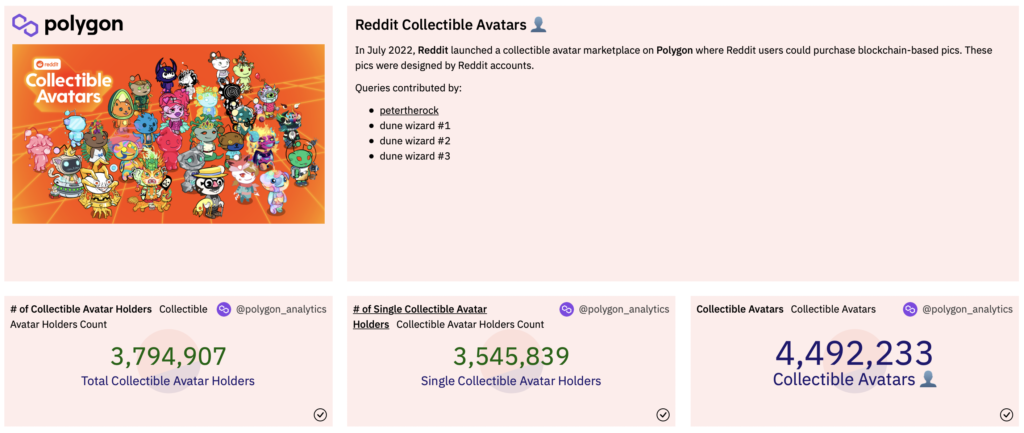1024x433 pixels.
Task: Open '# of Single Collectible Avatar Holders' title
Action: pos(420,309)
